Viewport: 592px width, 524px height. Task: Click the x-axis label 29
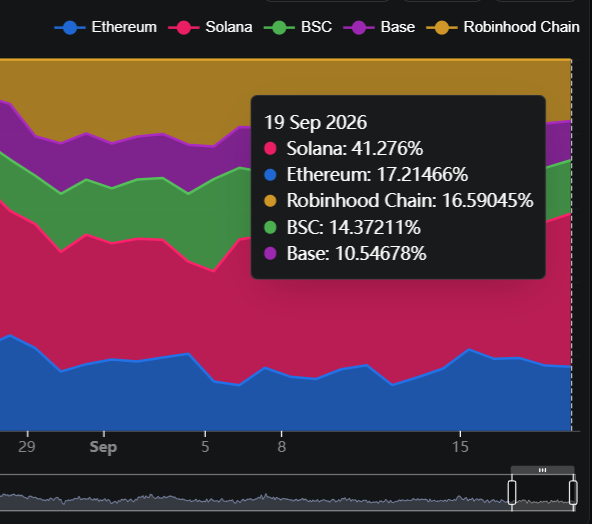point(27,447)
